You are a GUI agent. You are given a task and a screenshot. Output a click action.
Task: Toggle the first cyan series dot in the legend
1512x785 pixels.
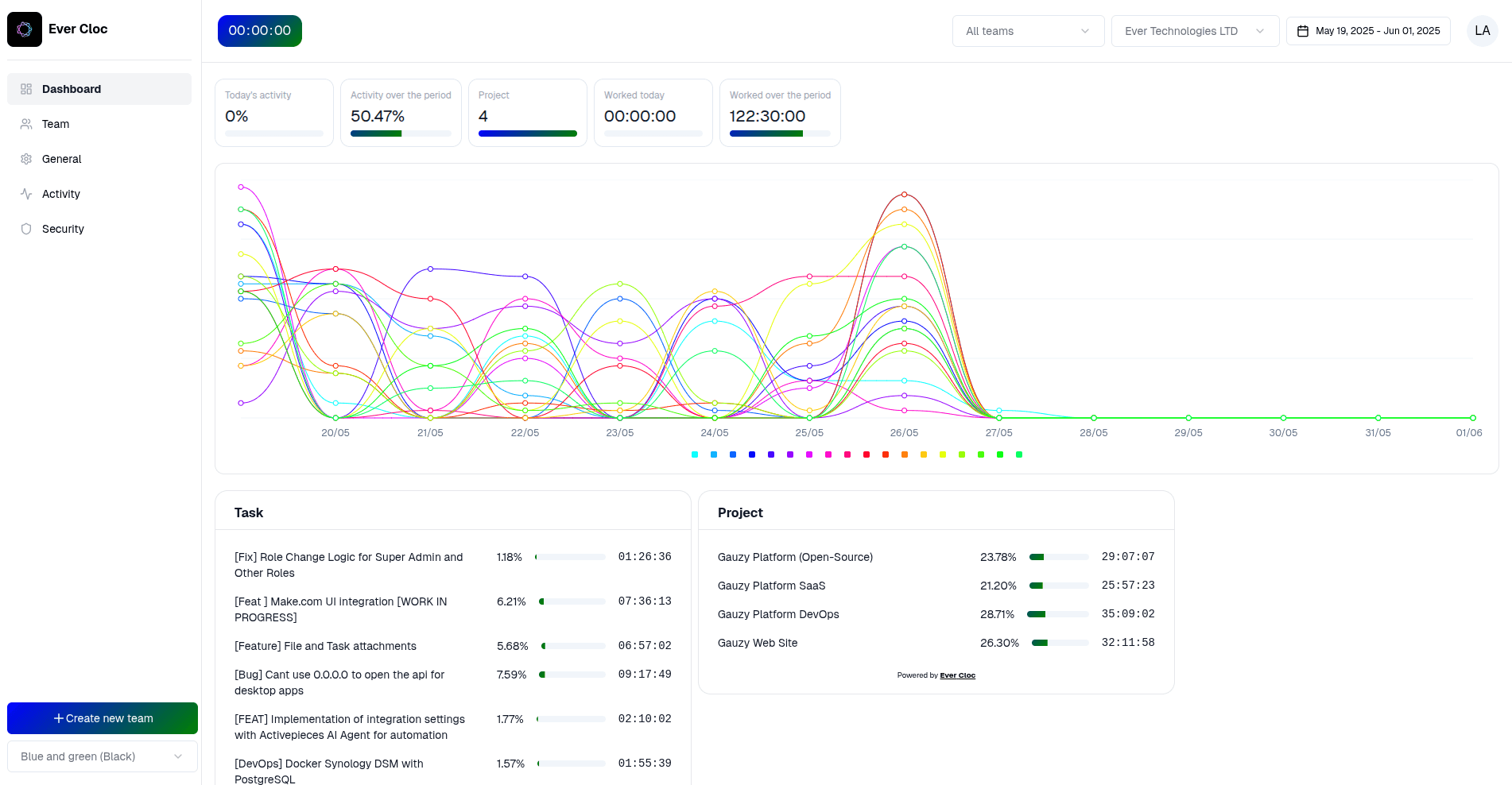coord(694,454)
